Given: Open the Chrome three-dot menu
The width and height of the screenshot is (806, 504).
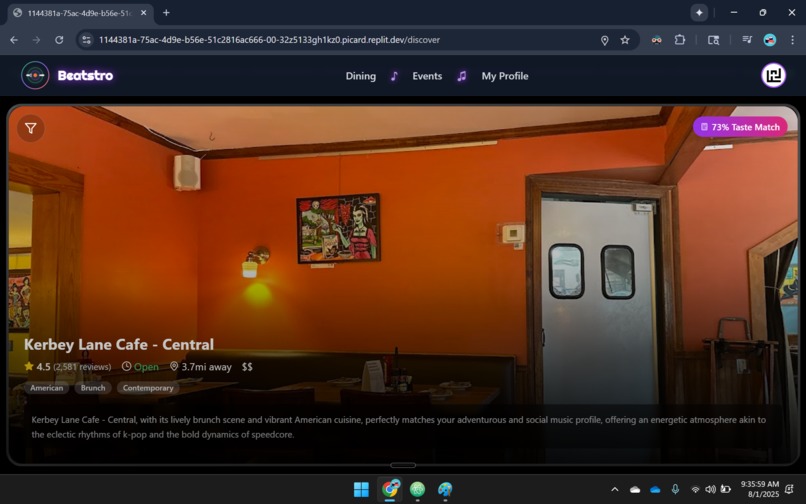Looking at the screenshot, I should point(792,40).
